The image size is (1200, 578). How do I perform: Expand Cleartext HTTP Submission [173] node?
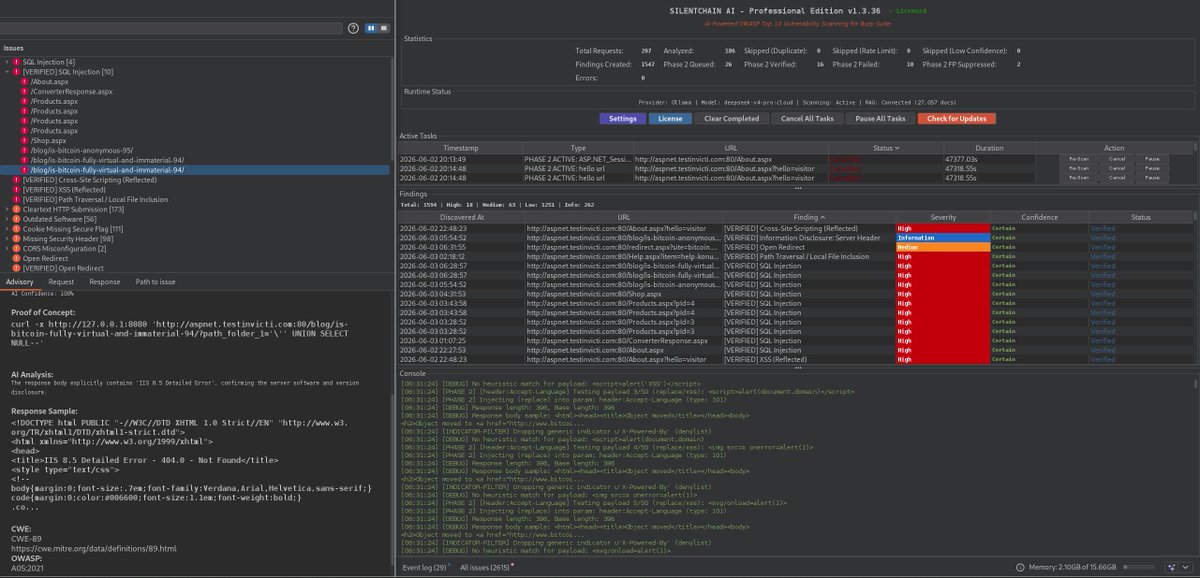pyautogui.click(x=8, y=209)
